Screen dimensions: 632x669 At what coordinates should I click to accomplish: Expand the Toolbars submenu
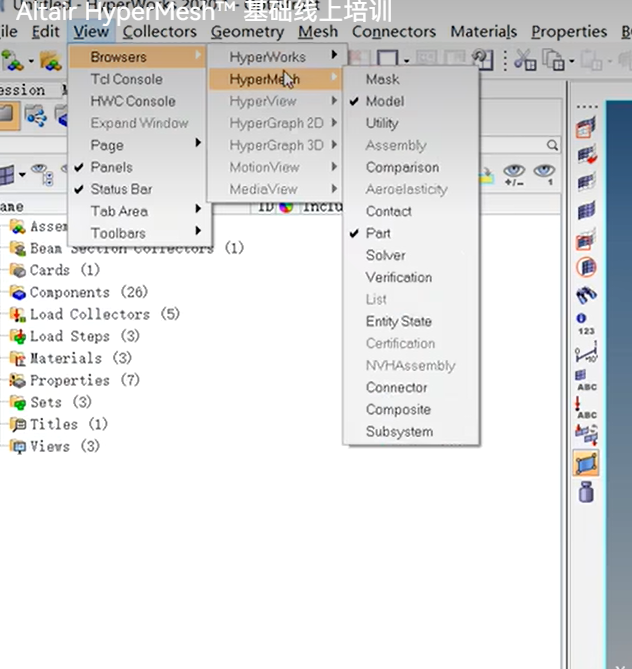click(137, 233)
